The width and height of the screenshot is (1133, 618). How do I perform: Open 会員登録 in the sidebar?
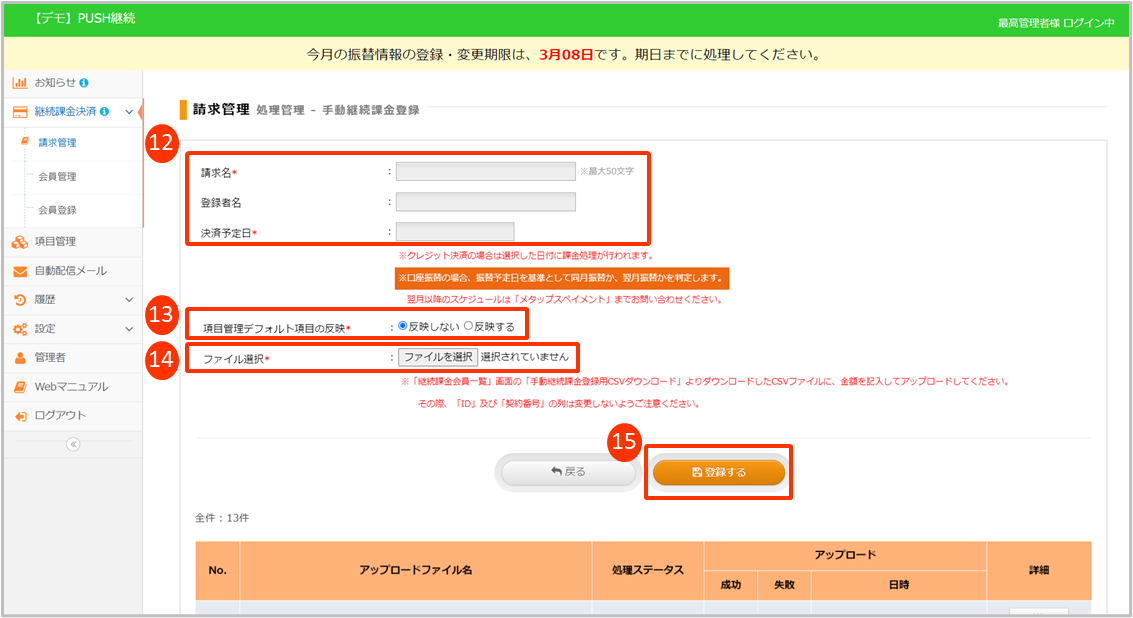(57, 210)
